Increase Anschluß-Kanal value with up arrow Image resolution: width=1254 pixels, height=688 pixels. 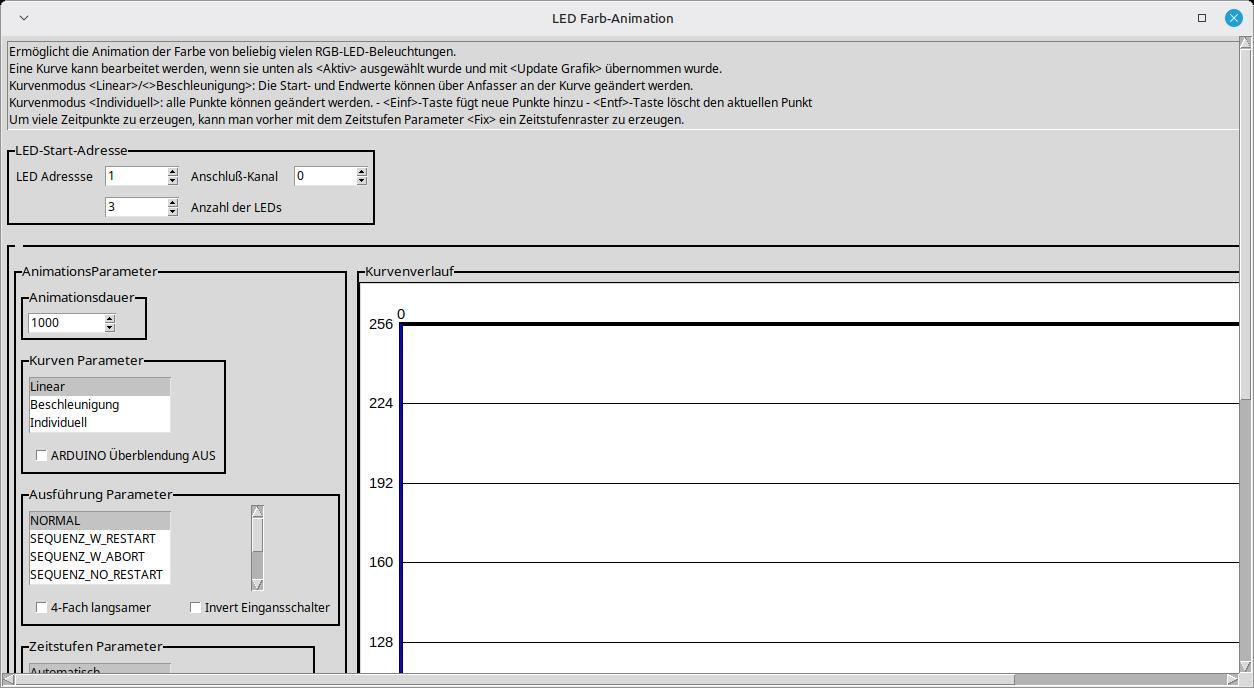tap(361, 172)
